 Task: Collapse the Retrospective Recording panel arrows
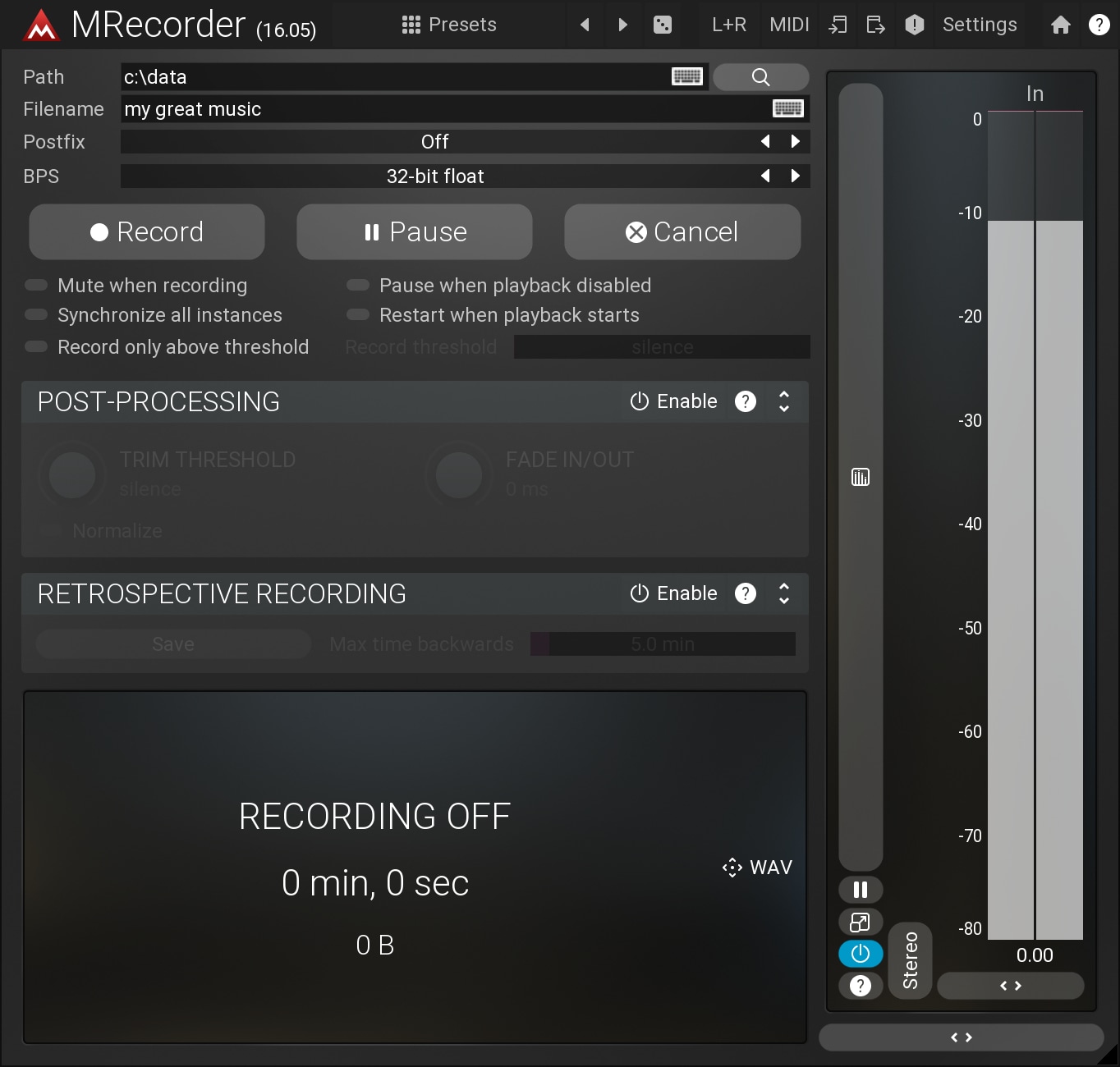coord(784,593)
